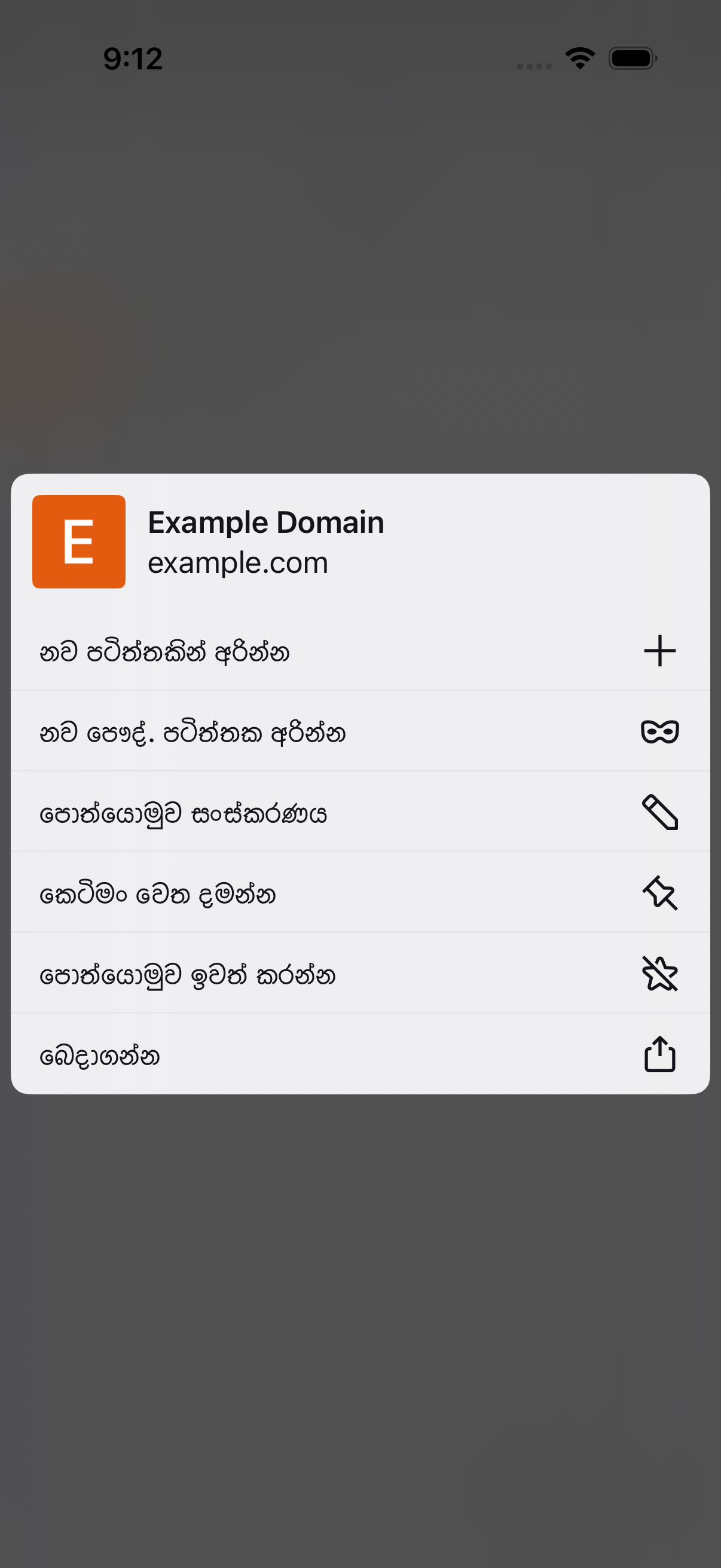Select 'පොත්යොමුව සංස්කරණය' menu text
Image resolution: width=721 pixels, height=1568 pixels.
coord(183,814)
